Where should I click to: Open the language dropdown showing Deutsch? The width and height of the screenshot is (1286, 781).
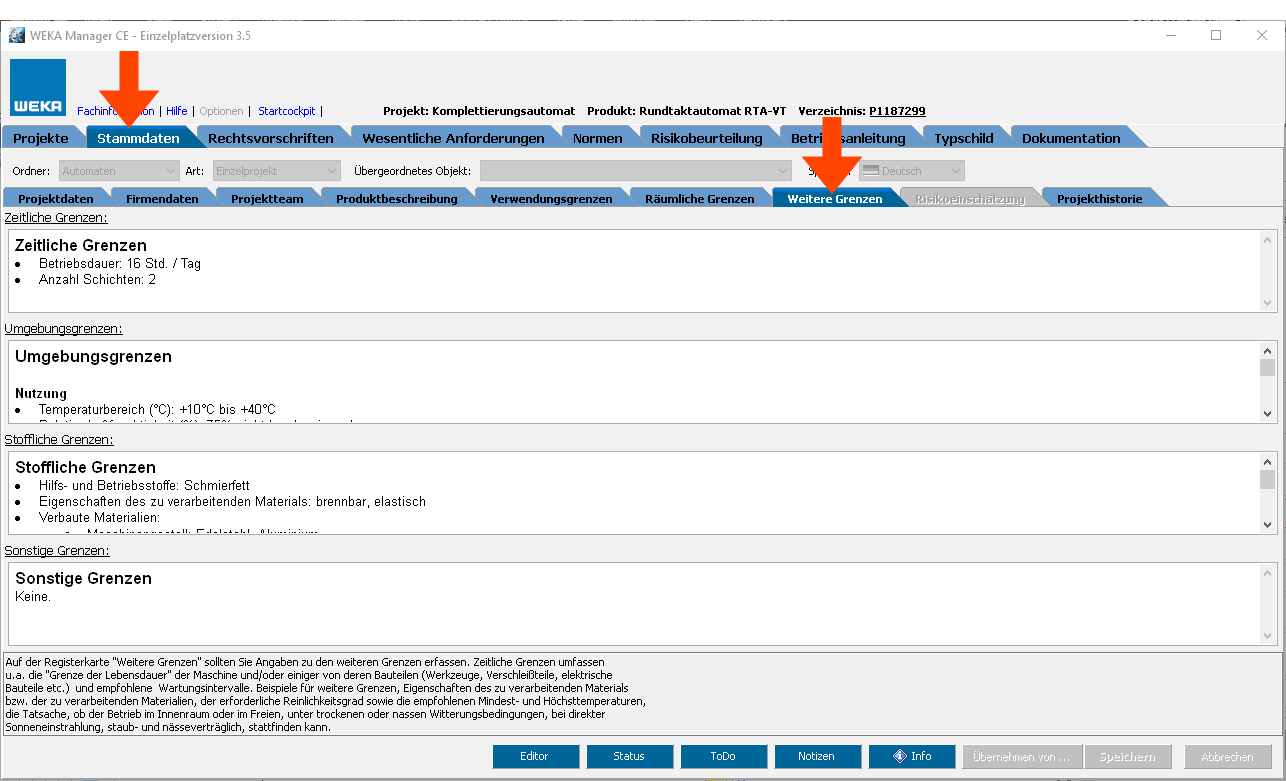tap(911, 171)
